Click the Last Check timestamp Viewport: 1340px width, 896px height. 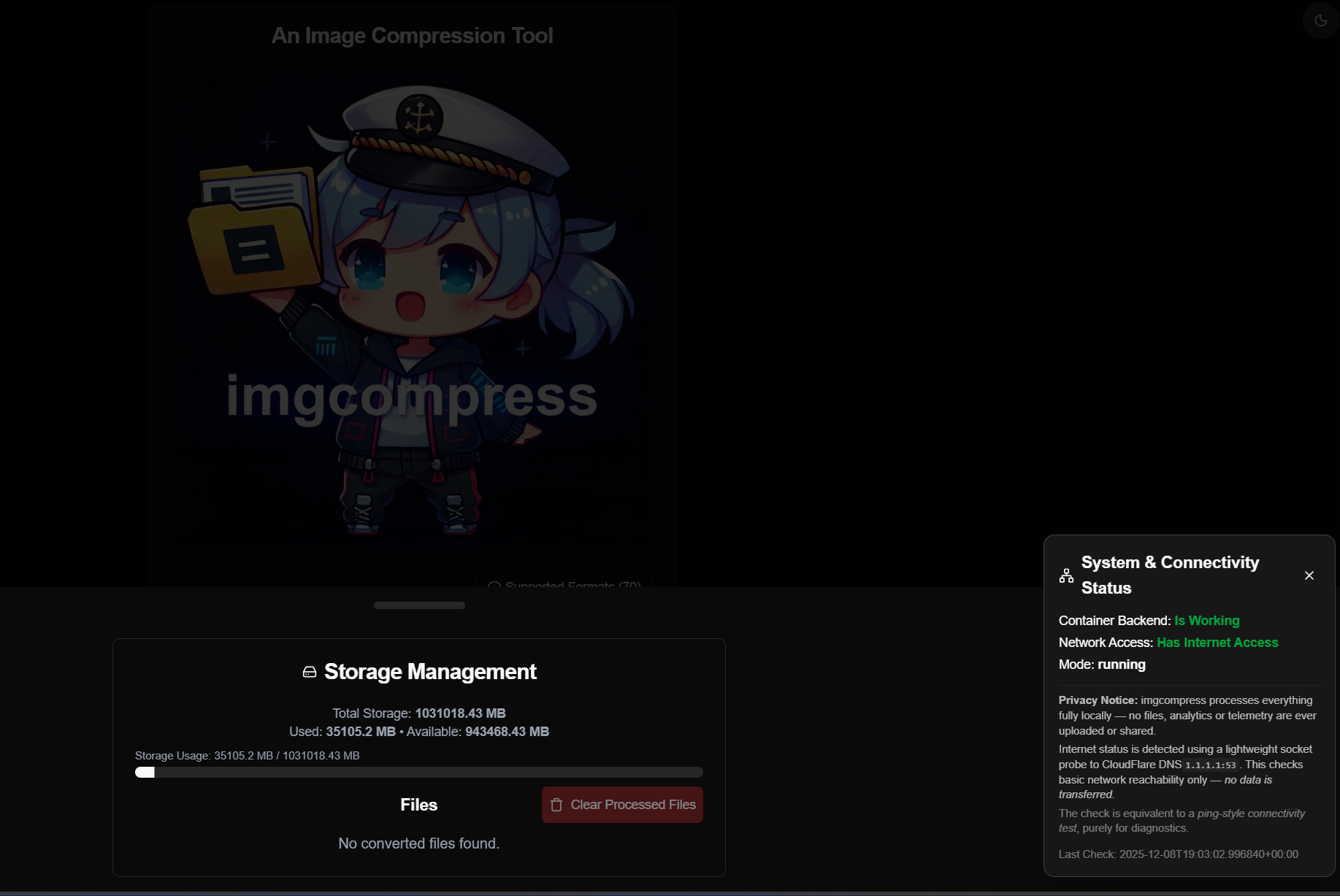(x=1178, y=854)
